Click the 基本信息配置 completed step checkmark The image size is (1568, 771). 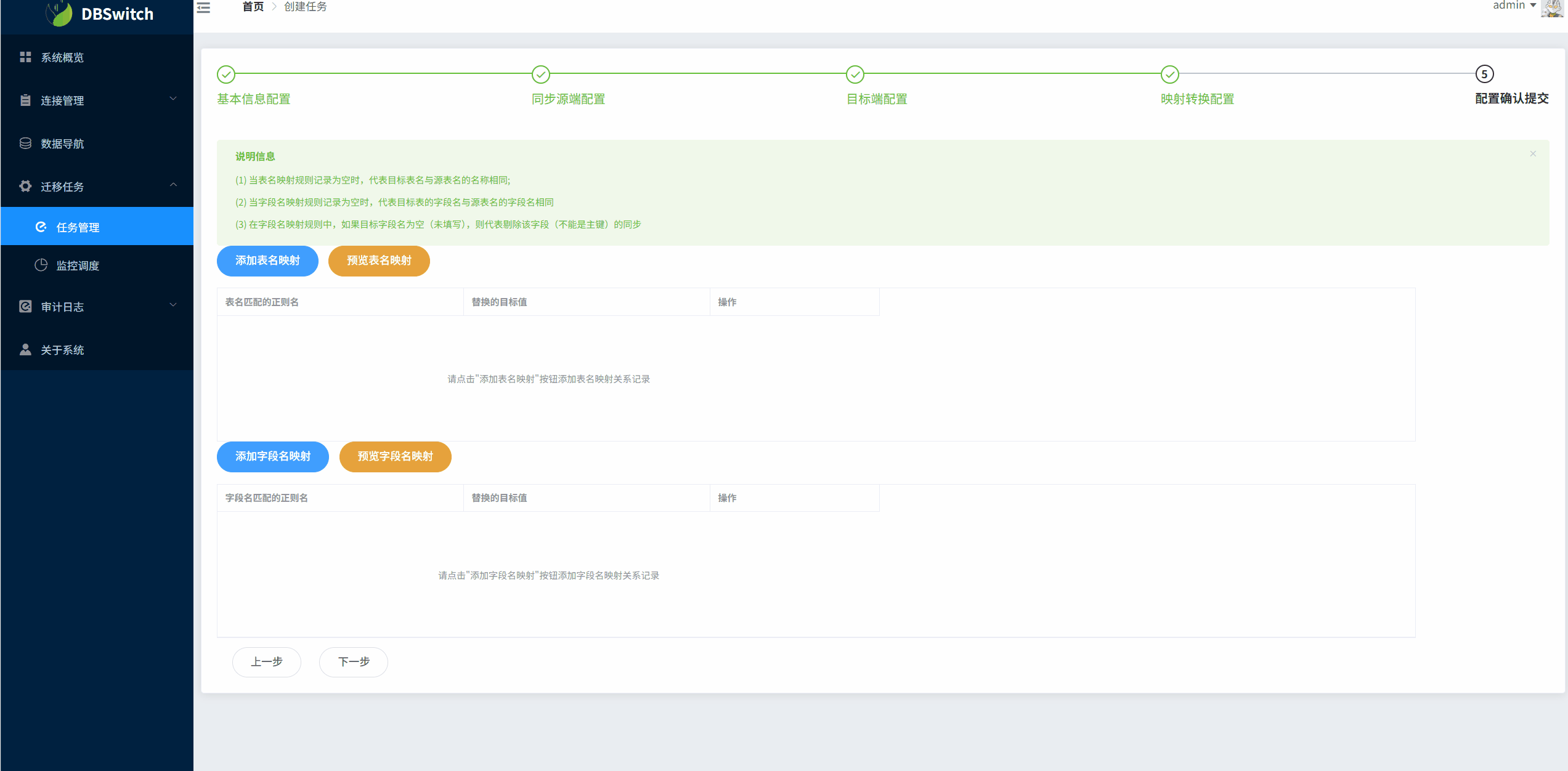click(226, 75)
